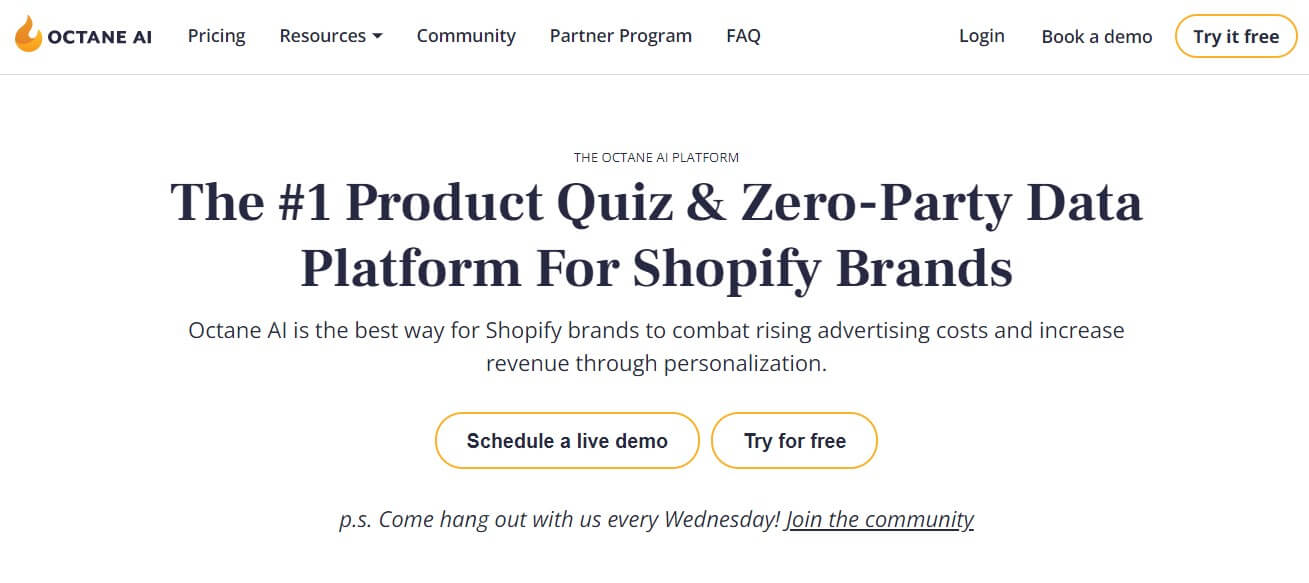Select Book a demo in header
This screenshot has width=1309, height=583.
pyautogui.click(x=1097, y=37)
